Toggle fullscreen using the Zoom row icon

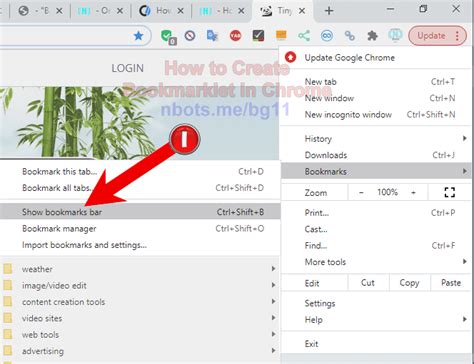(449, 192)
